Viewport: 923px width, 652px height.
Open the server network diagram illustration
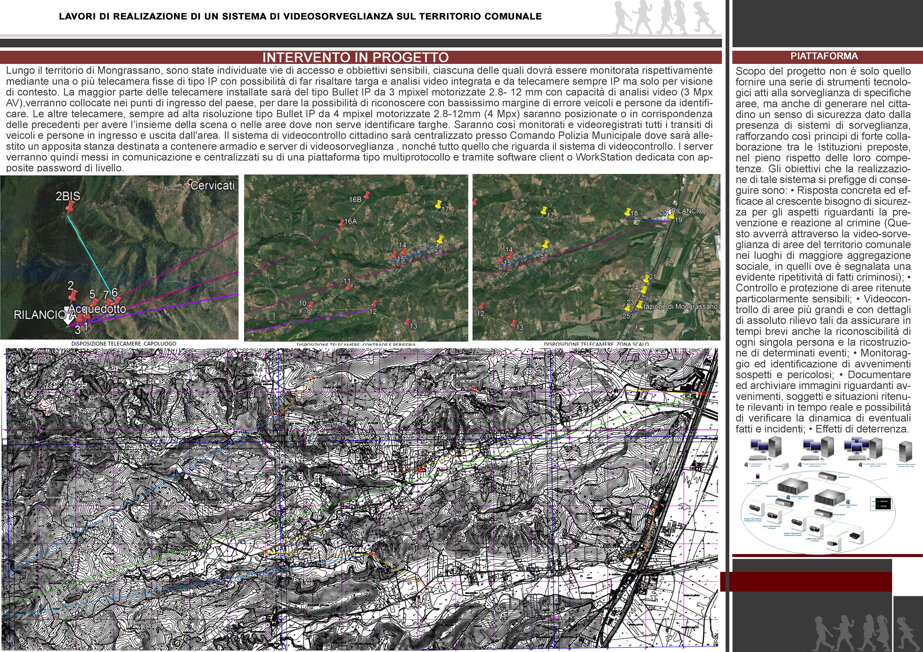pyautogui.click(x=827, y=494)
